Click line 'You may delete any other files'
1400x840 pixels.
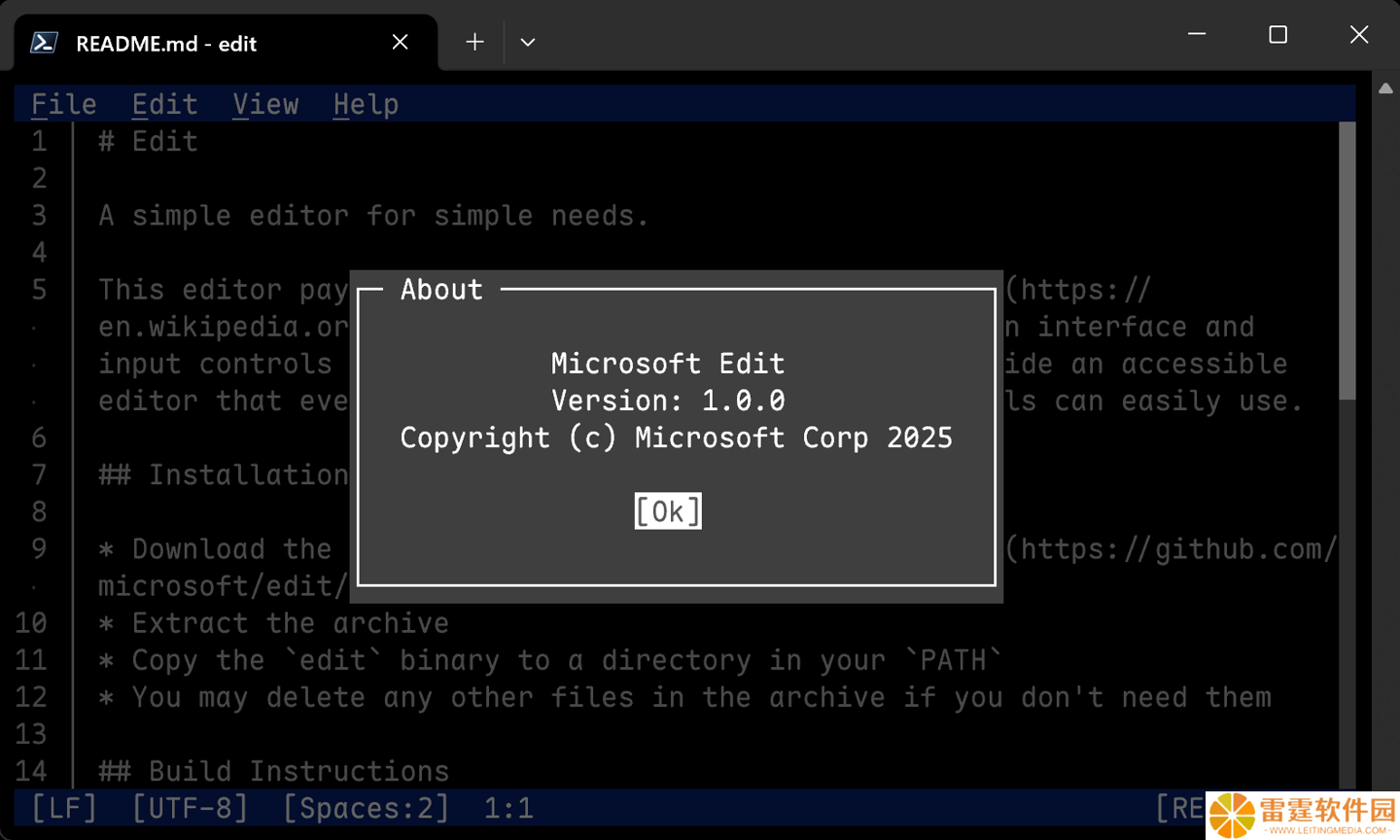pos(684,697)
